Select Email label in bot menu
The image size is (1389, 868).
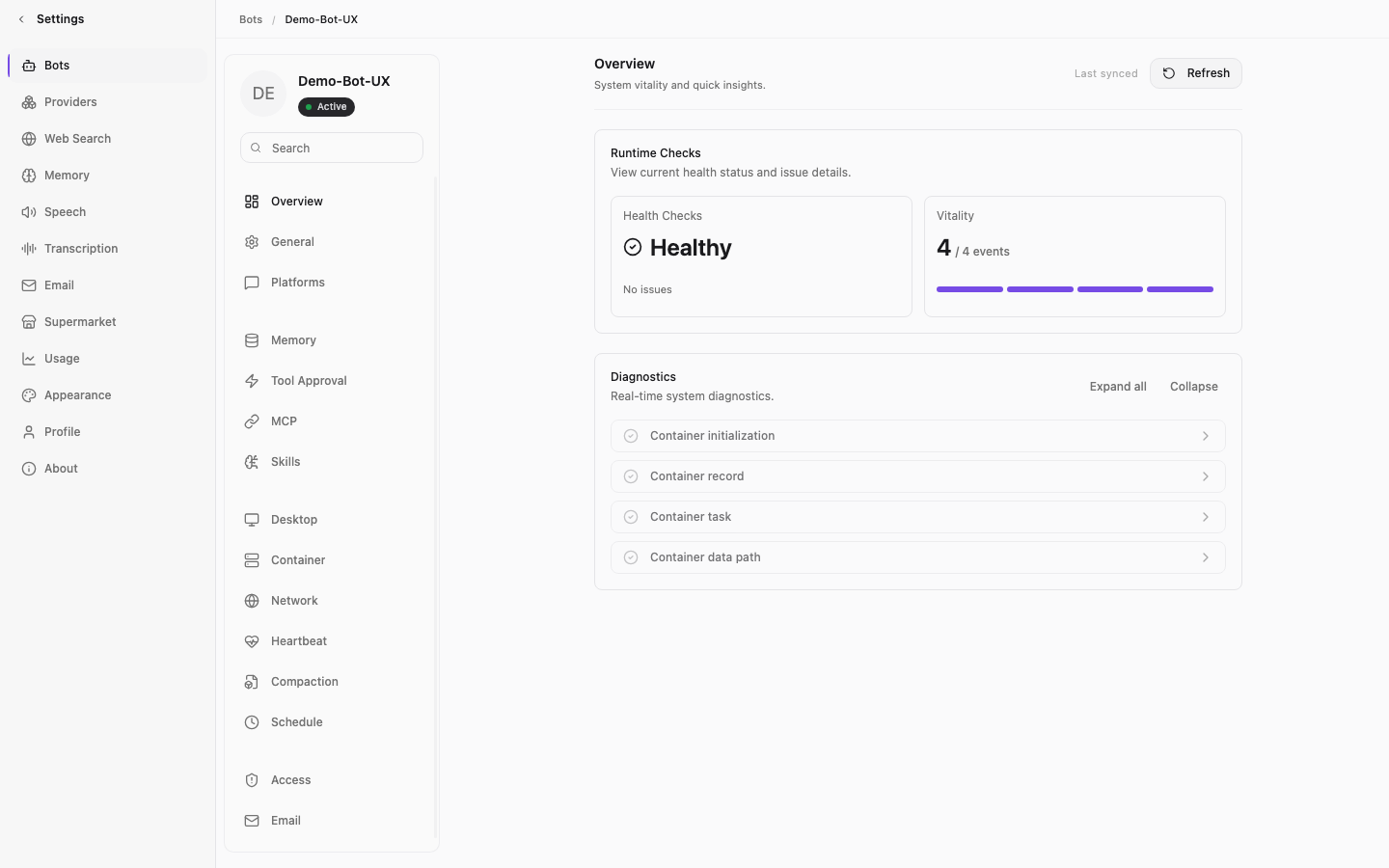286,821
